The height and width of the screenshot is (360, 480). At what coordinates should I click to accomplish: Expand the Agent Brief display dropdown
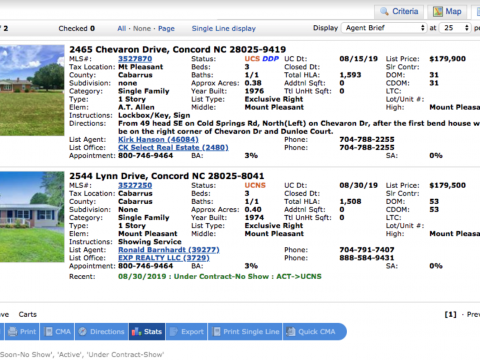[x=384, y=28]
